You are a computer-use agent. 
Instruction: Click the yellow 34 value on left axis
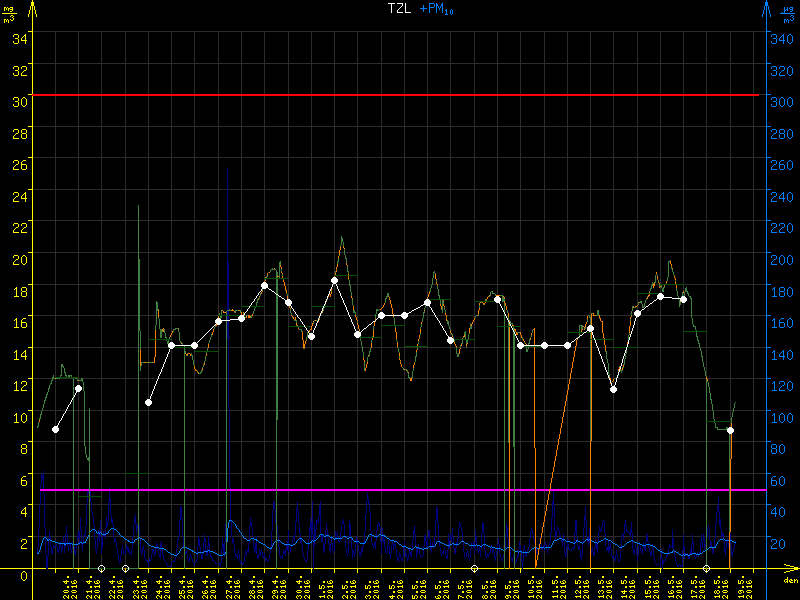click(x=19, y=38)
